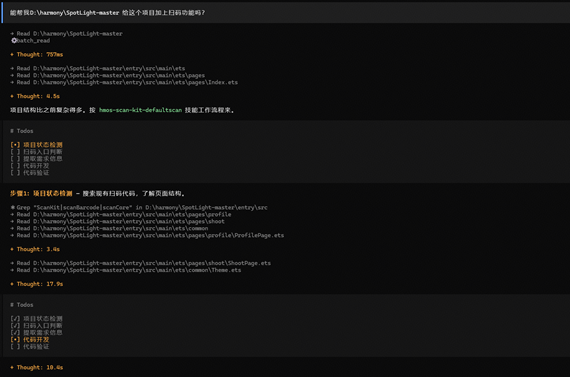The image size is (570, 377).
Task: Open Read entry\src\main\ets\pages\shoot path
Action: 120,221
